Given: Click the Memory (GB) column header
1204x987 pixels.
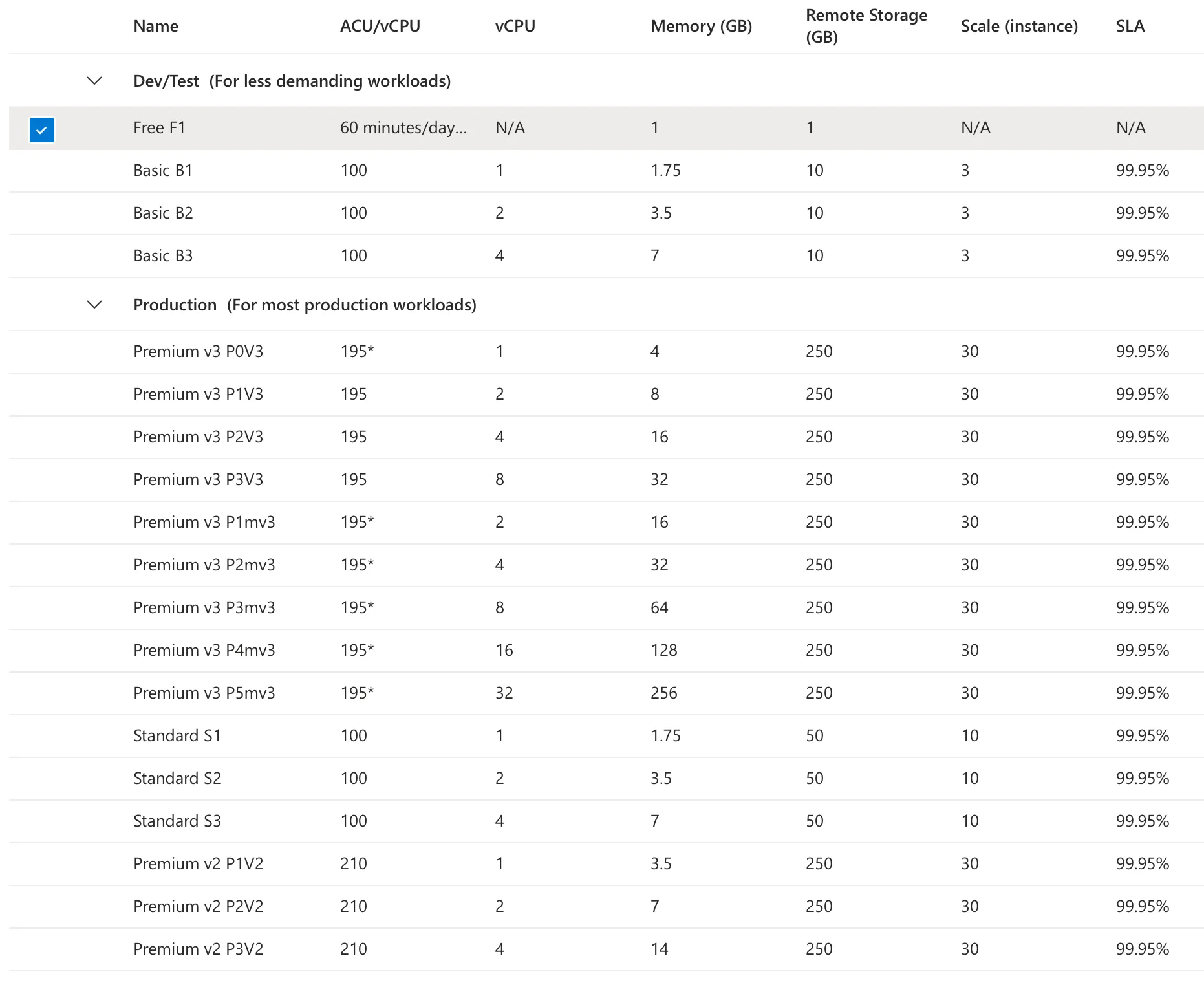Looking at the screenshot, I should point(701,26).
